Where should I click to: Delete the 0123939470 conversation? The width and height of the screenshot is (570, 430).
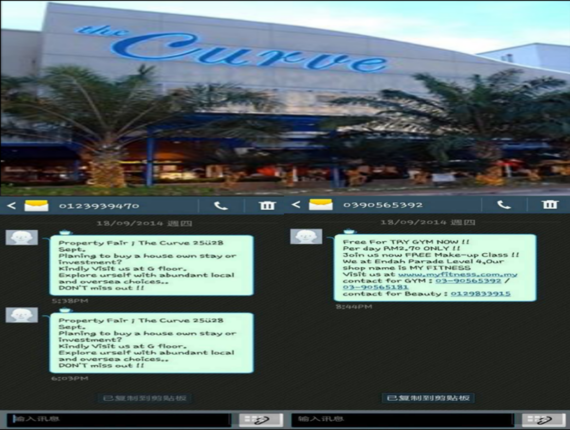[267, 206]
